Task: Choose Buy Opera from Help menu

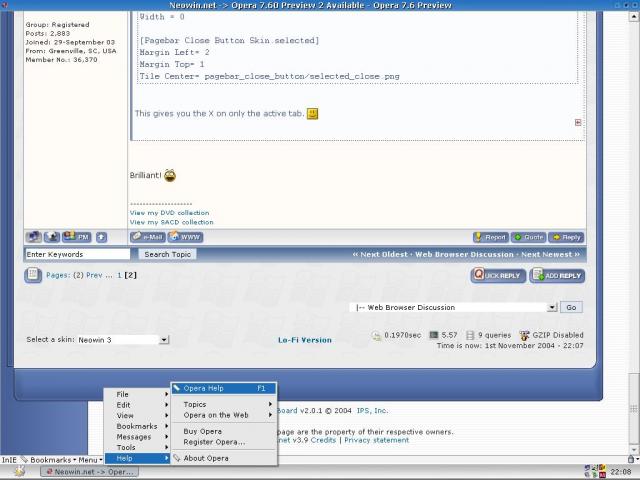Action: pos(224,431)
